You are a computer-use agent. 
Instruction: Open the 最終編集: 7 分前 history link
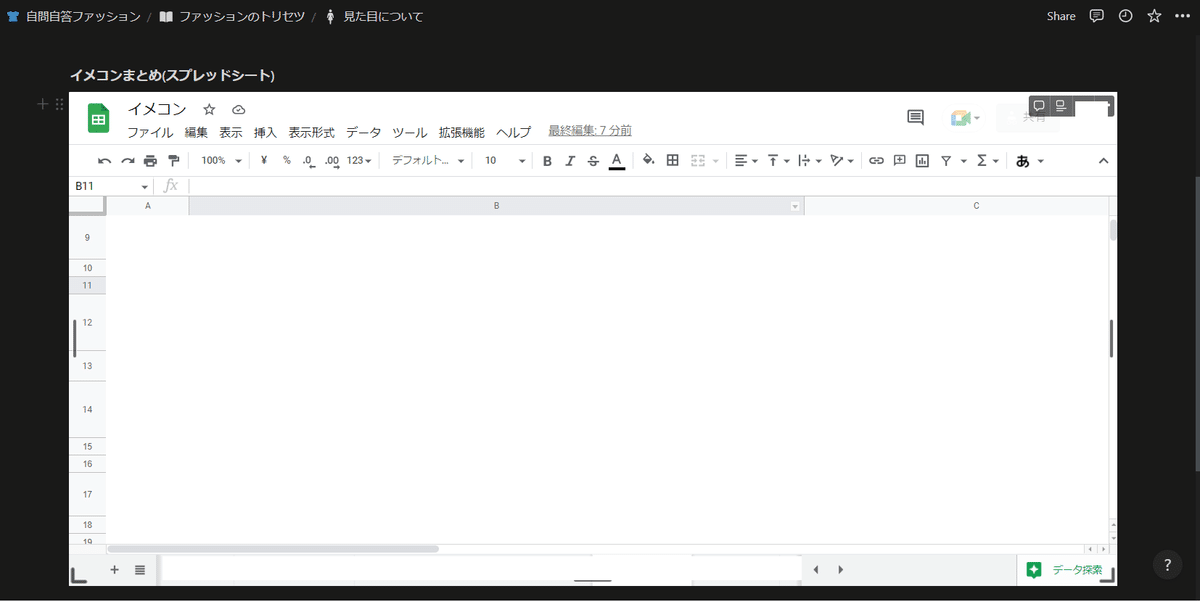(590, 131)
